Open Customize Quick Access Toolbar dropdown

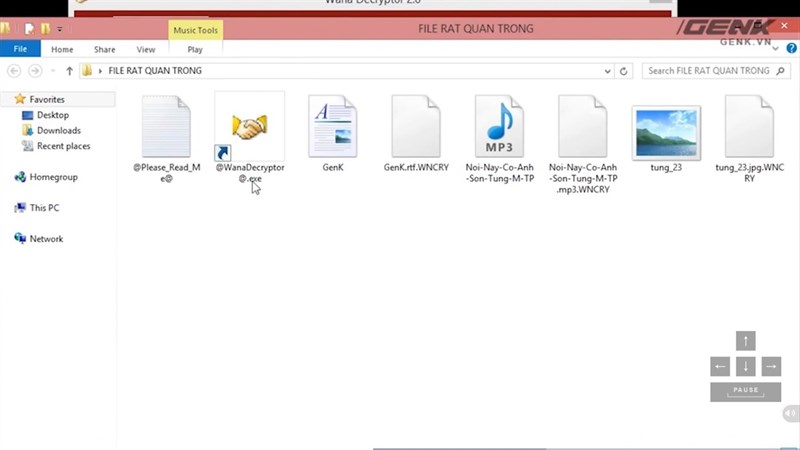[60, 29]
